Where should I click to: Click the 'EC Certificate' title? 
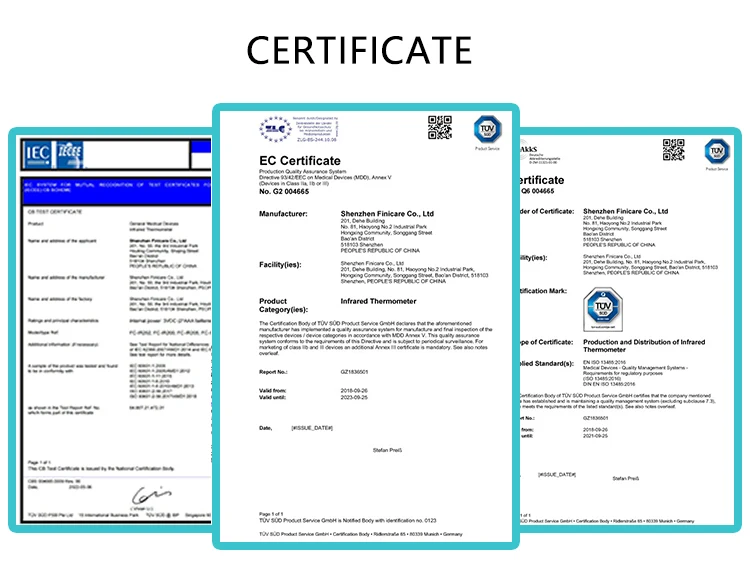point(300,161)
